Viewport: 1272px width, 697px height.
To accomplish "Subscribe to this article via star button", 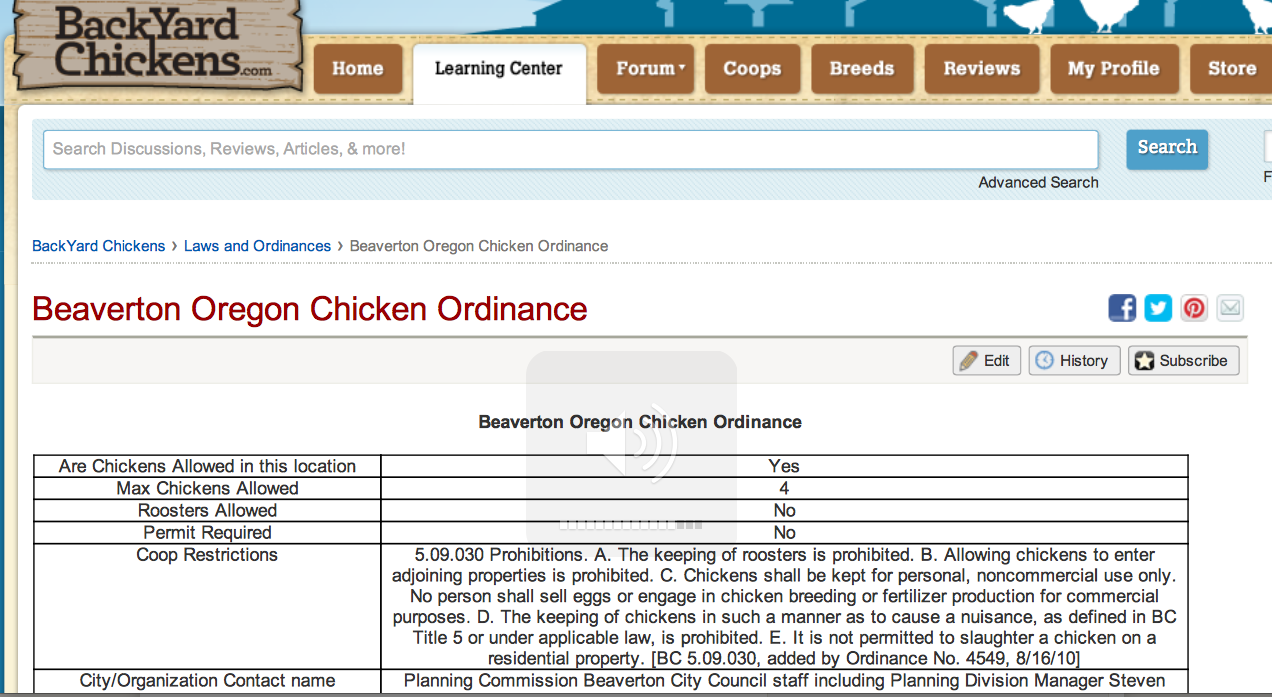I will 1183,361.
